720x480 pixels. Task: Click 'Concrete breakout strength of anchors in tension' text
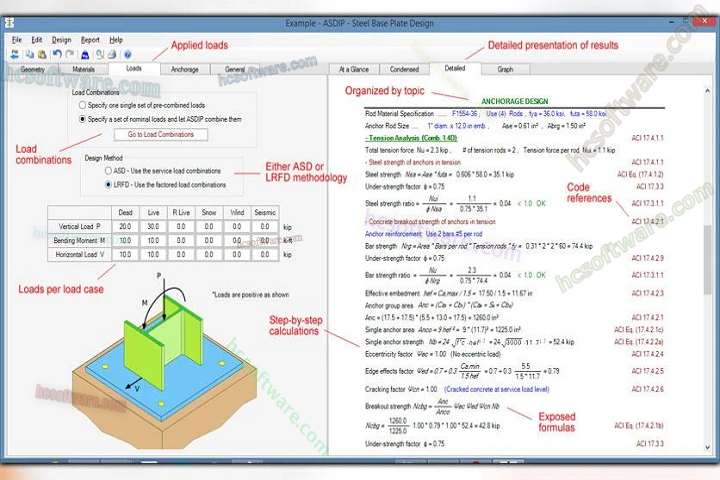432,221
